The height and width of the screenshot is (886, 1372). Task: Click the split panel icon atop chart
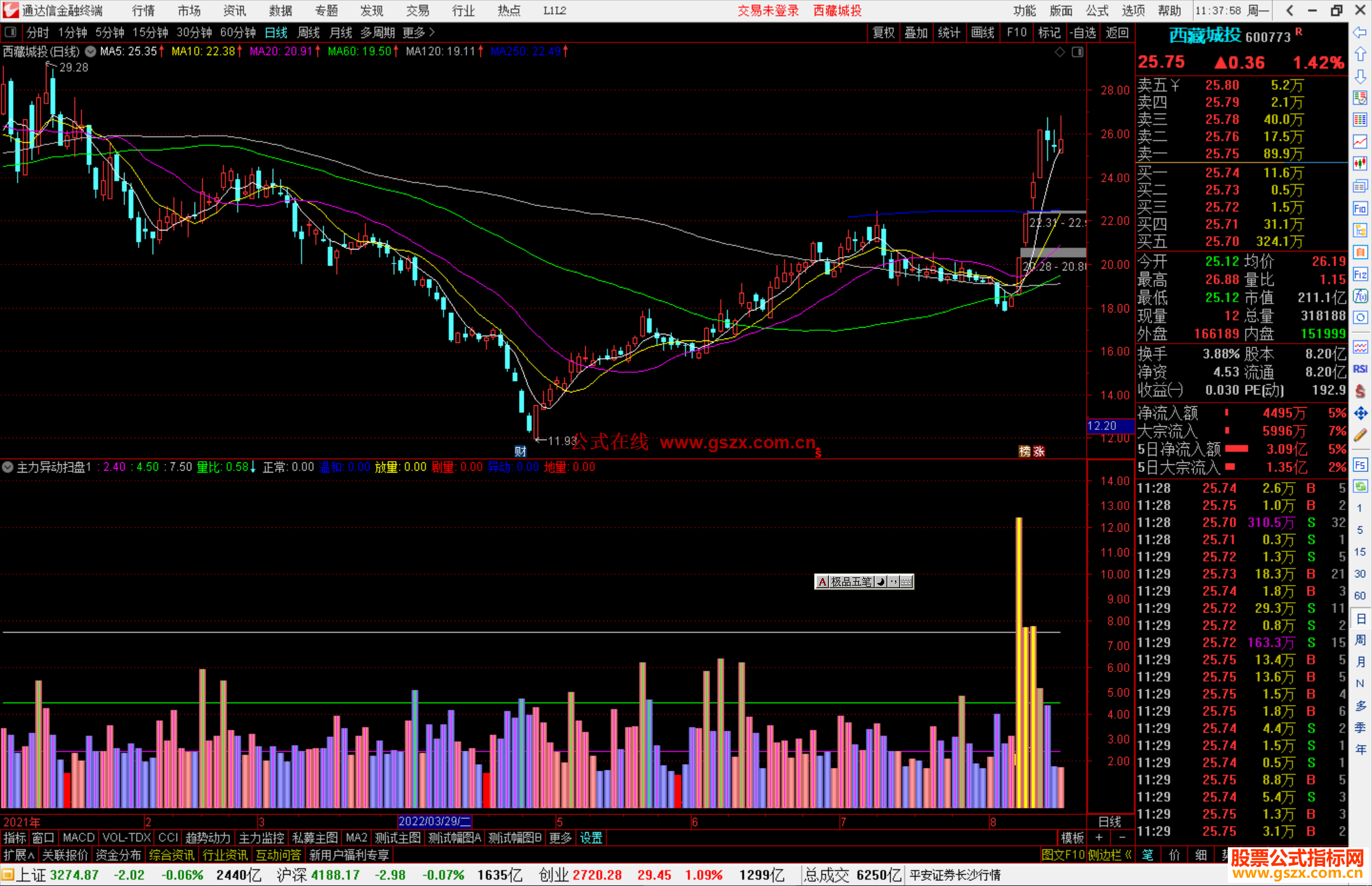coord(1077,52)
